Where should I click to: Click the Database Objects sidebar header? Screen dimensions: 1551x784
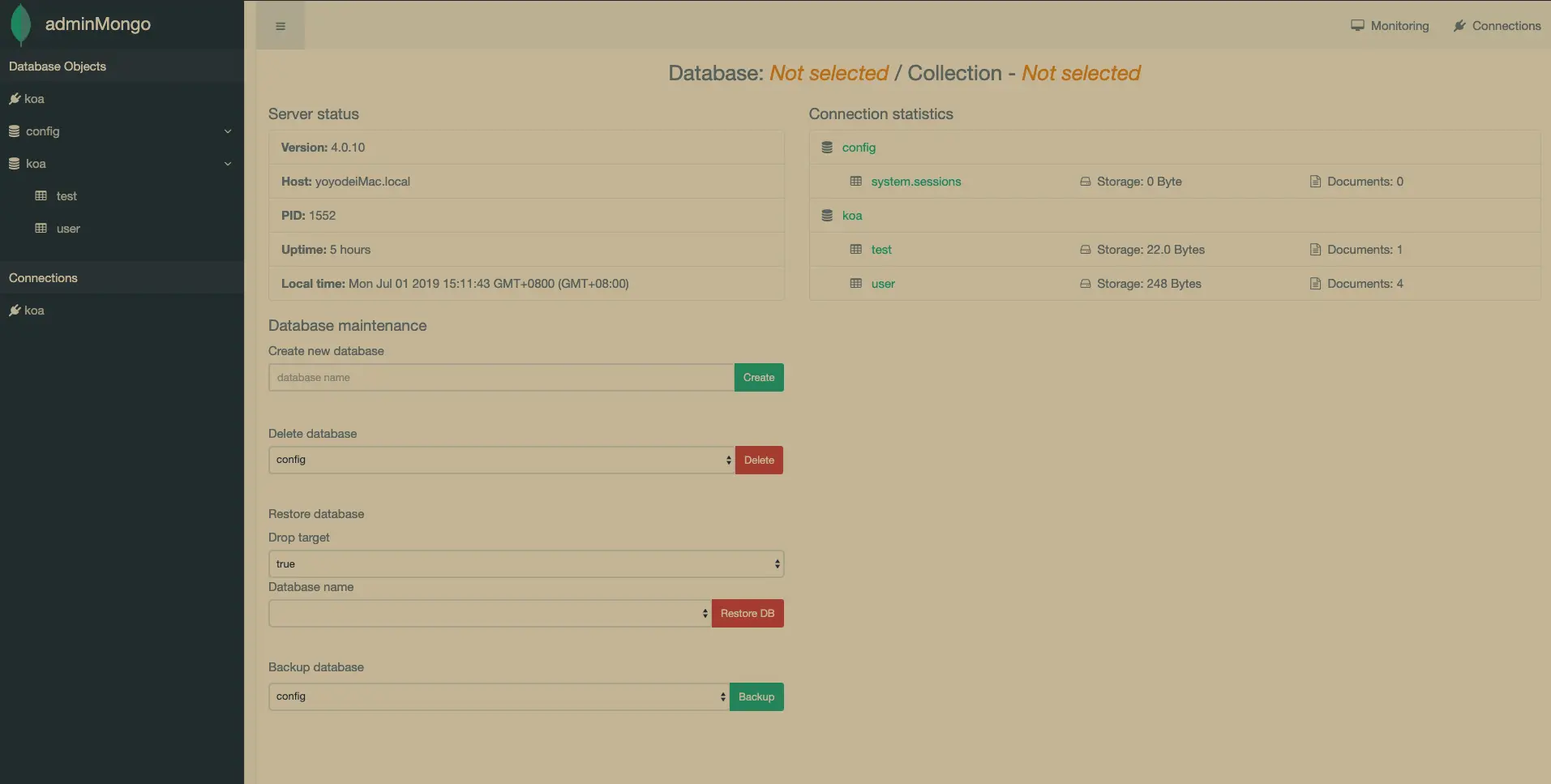(x=122, y=66)
